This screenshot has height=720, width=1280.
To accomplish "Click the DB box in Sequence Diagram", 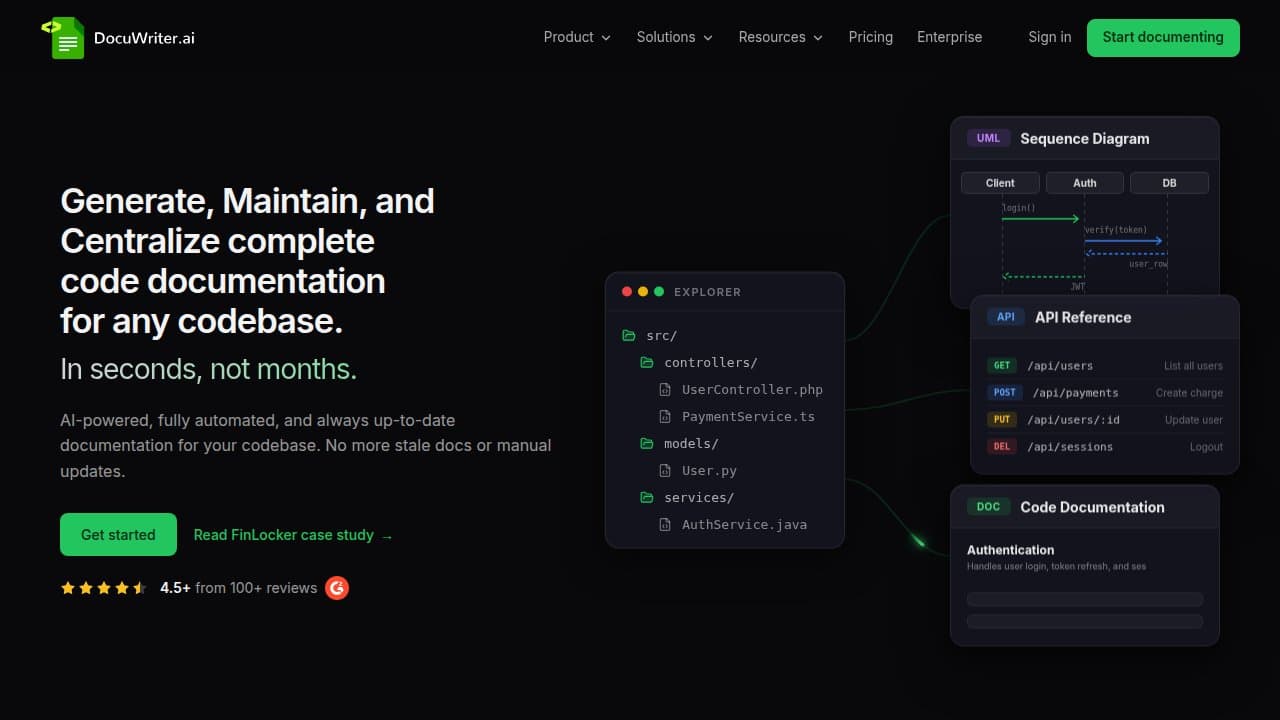I will coord(1169,183).
